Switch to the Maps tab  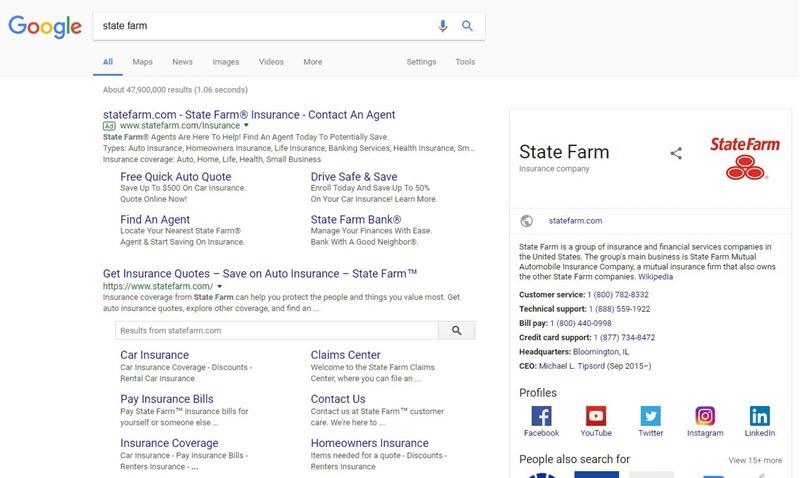(142, 62)
